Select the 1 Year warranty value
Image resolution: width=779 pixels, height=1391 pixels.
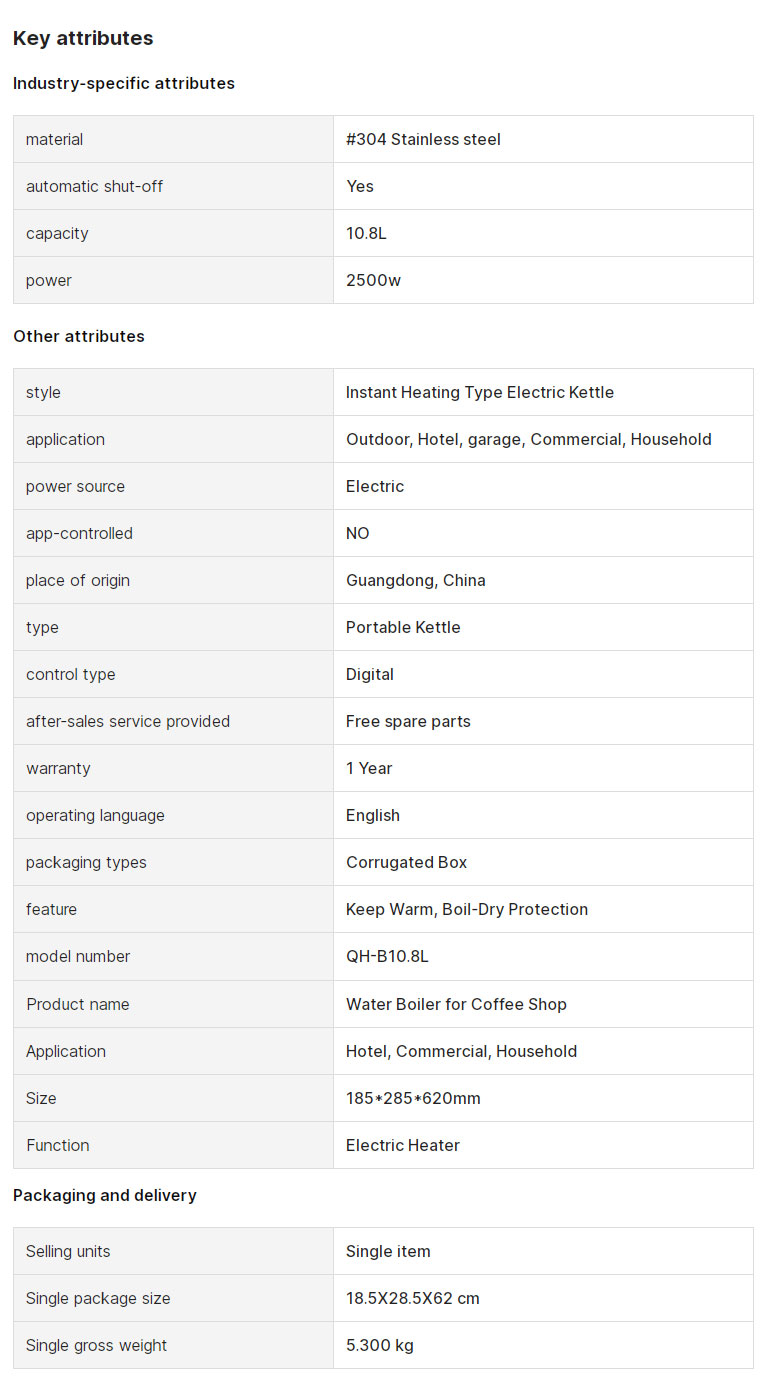click(369, 768)
